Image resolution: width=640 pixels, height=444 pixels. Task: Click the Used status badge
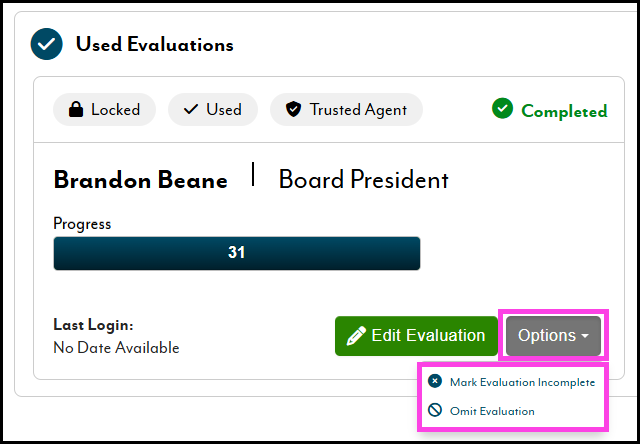coord(213,109)
